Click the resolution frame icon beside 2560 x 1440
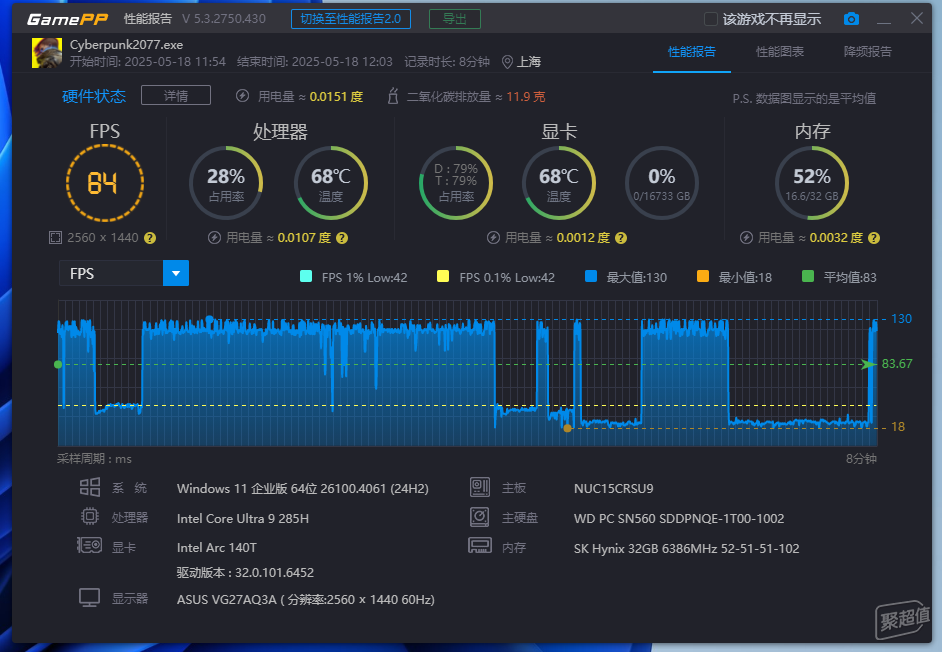 pos(55,238)
